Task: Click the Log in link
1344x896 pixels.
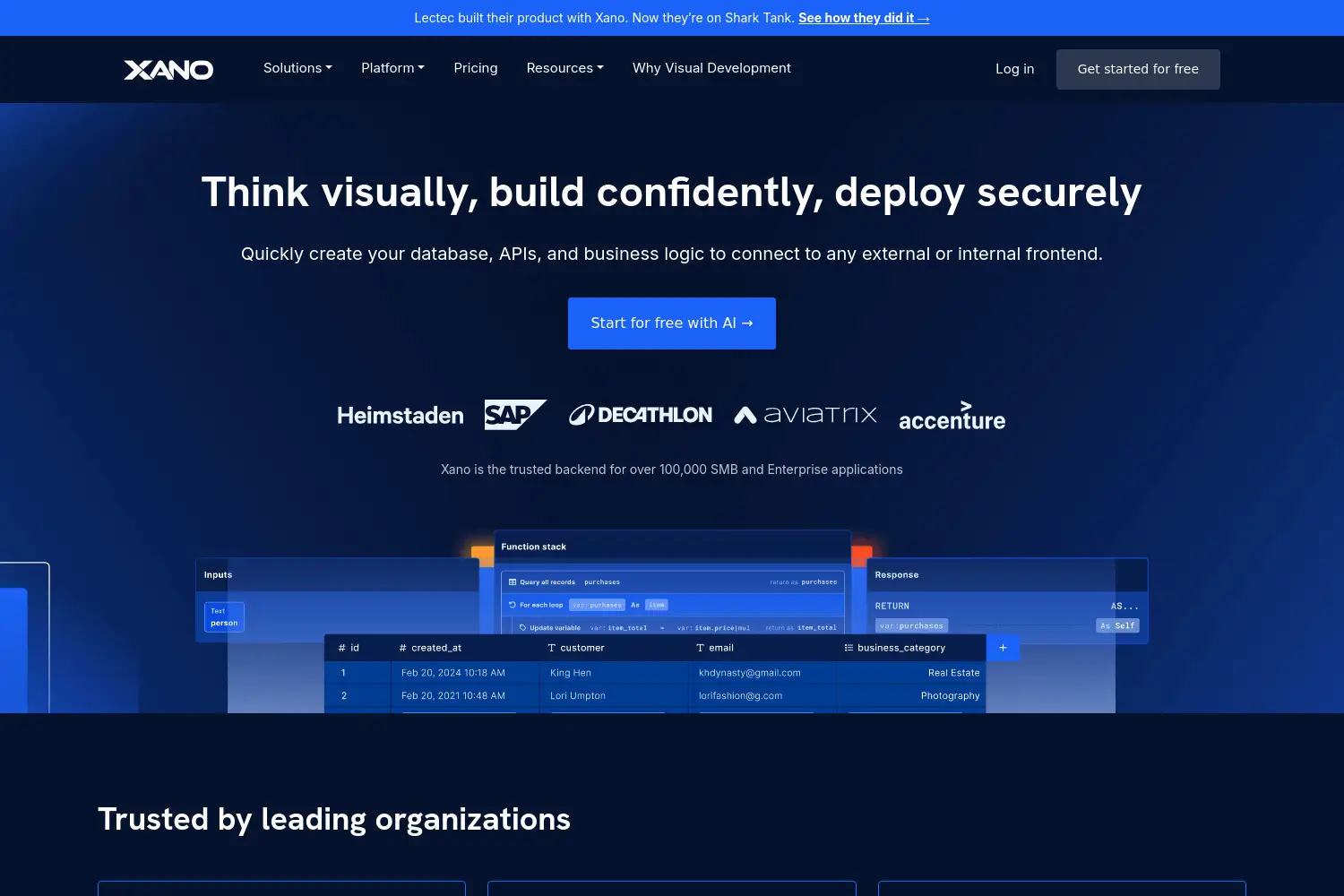Action: (x=1014, y=69)
